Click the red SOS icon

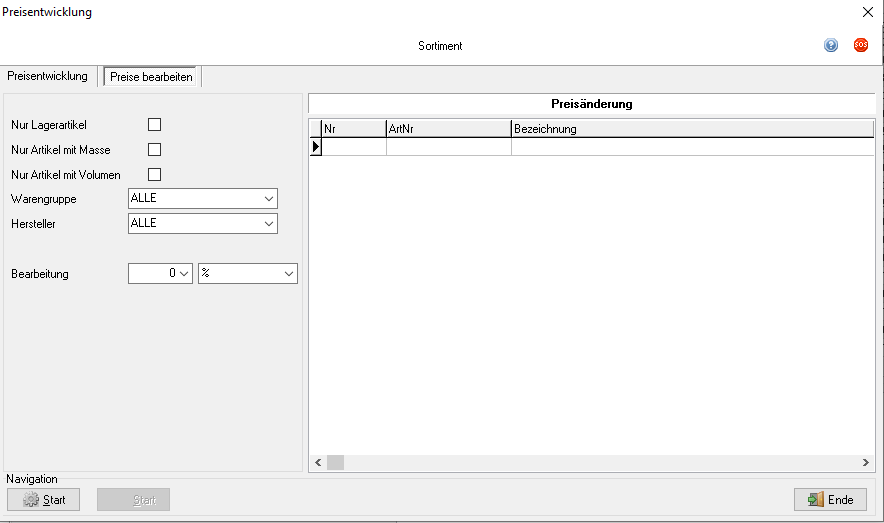click(860, 46)
